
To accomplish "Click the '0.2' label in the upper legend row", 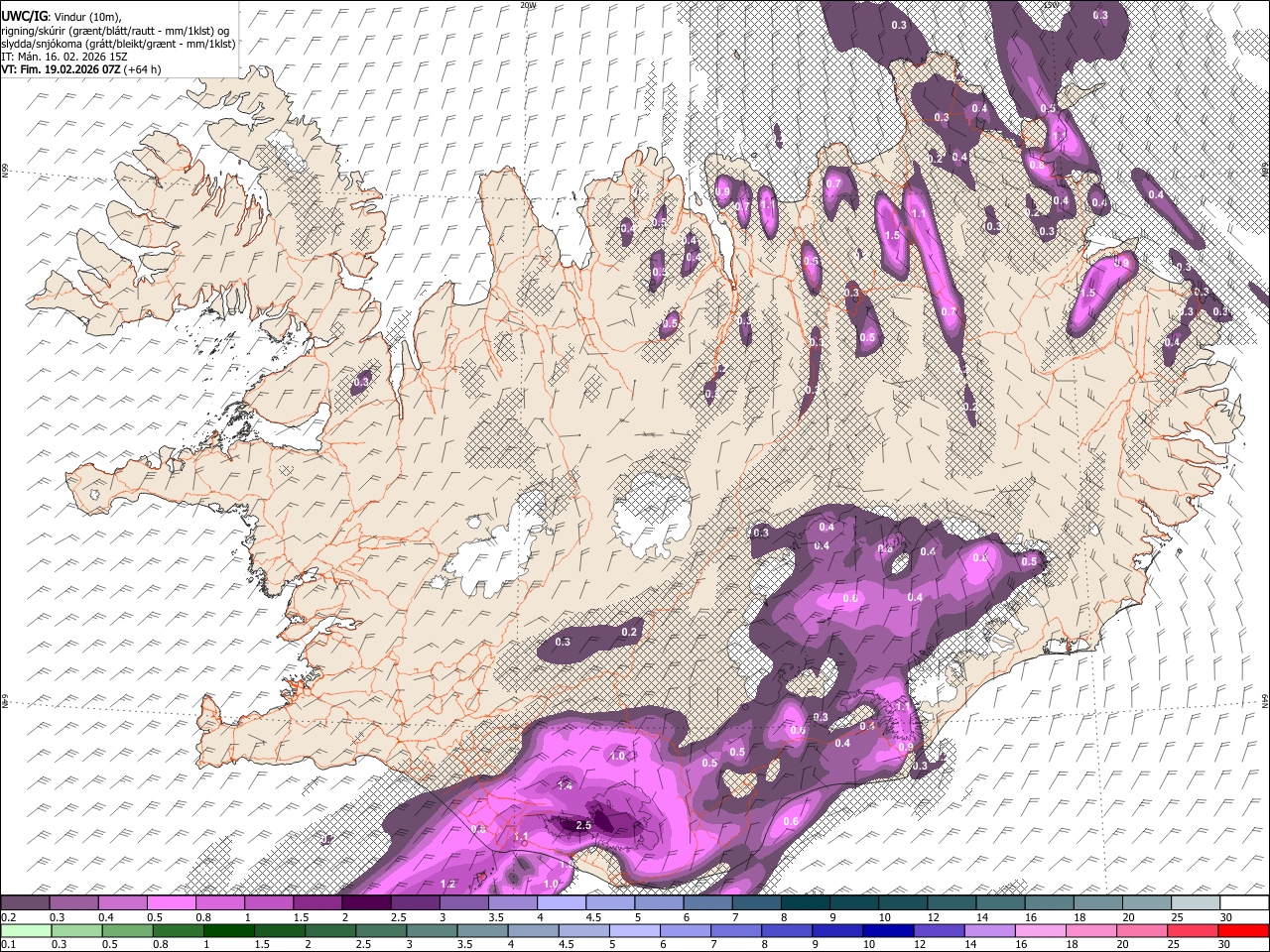I will point(8,917).
